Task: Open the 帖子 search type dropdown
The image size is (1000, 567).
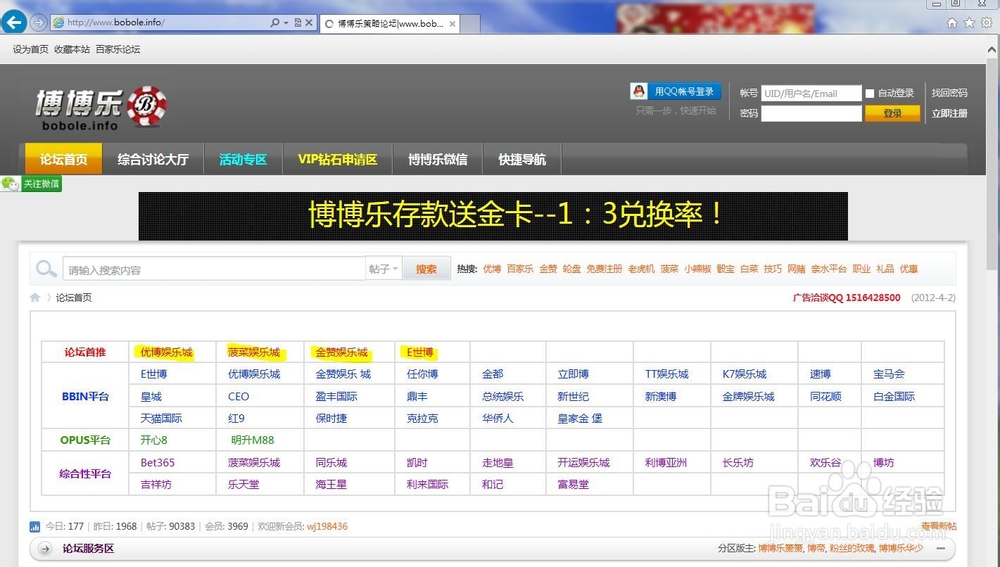Action: coord(383,269)
